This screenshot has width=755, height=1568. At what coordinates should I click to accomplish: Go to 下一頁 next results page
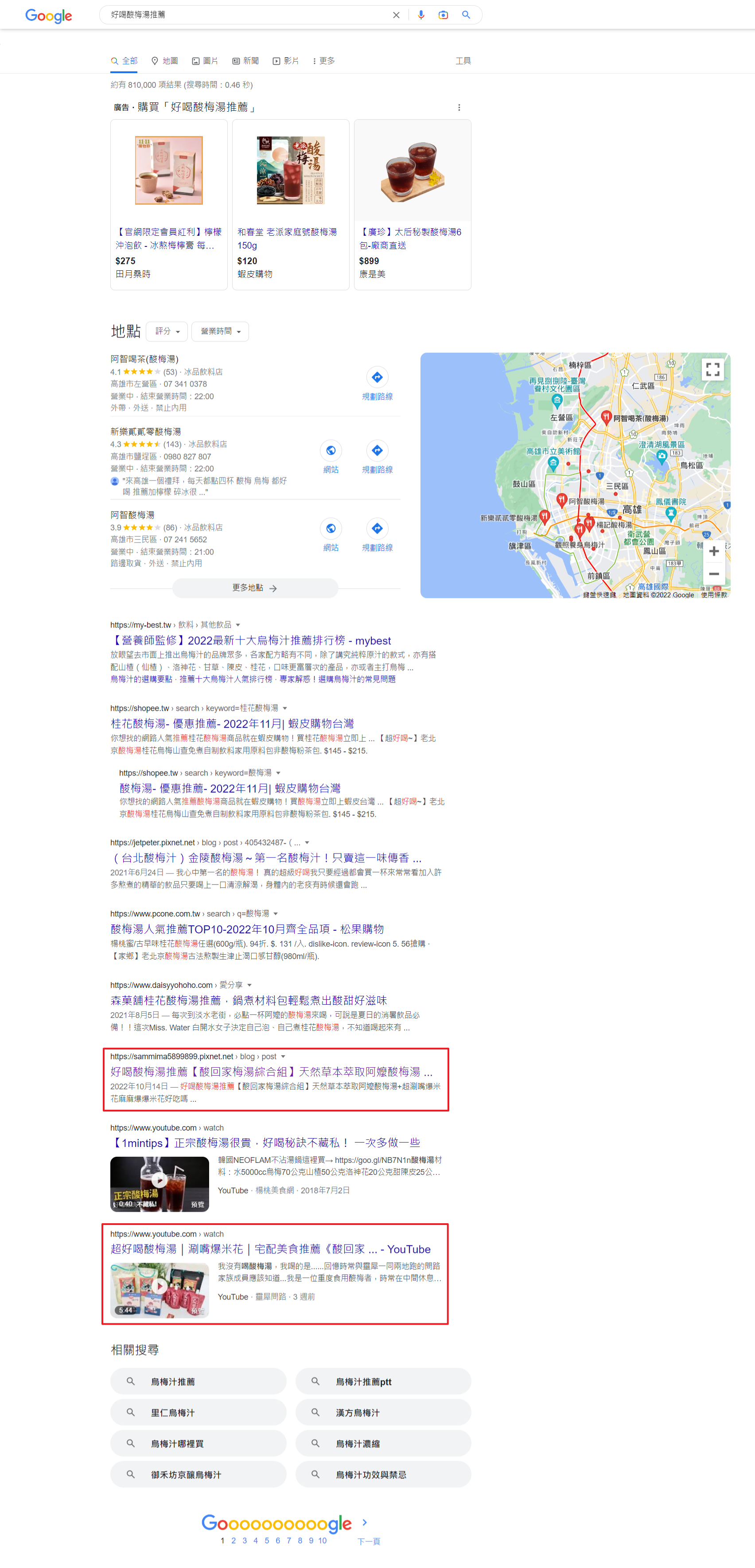tap(369, 1541)
